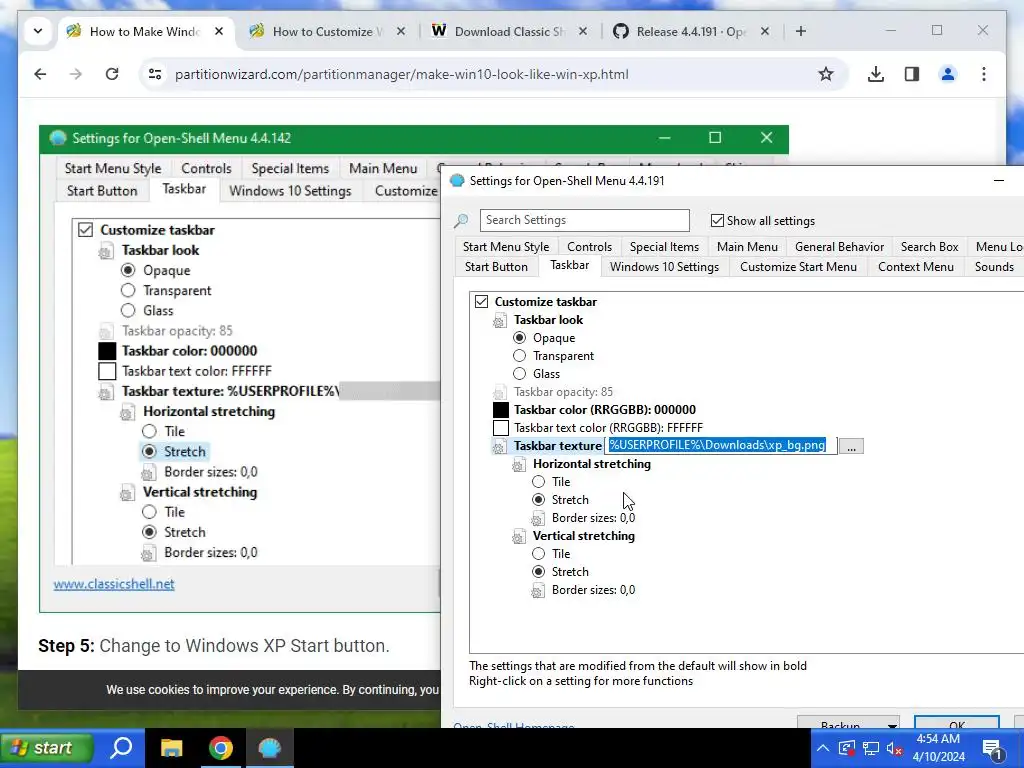
Task: Click the search magnifier icon in Open-Shell settings
Action: 461,221
